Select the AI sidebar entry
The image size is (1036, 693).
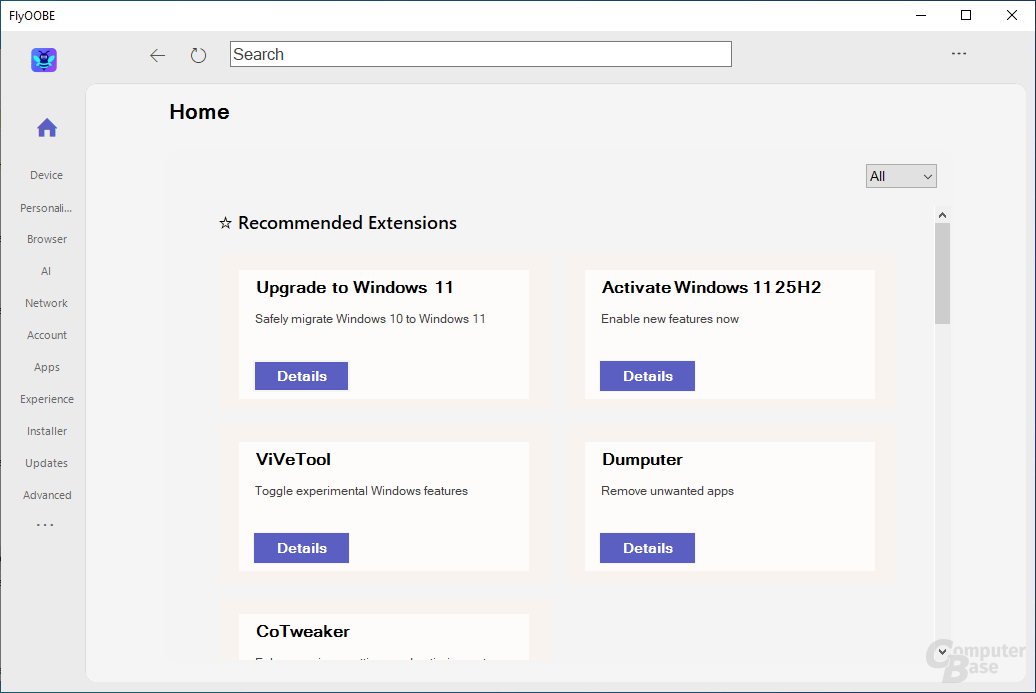pos(46,270)
